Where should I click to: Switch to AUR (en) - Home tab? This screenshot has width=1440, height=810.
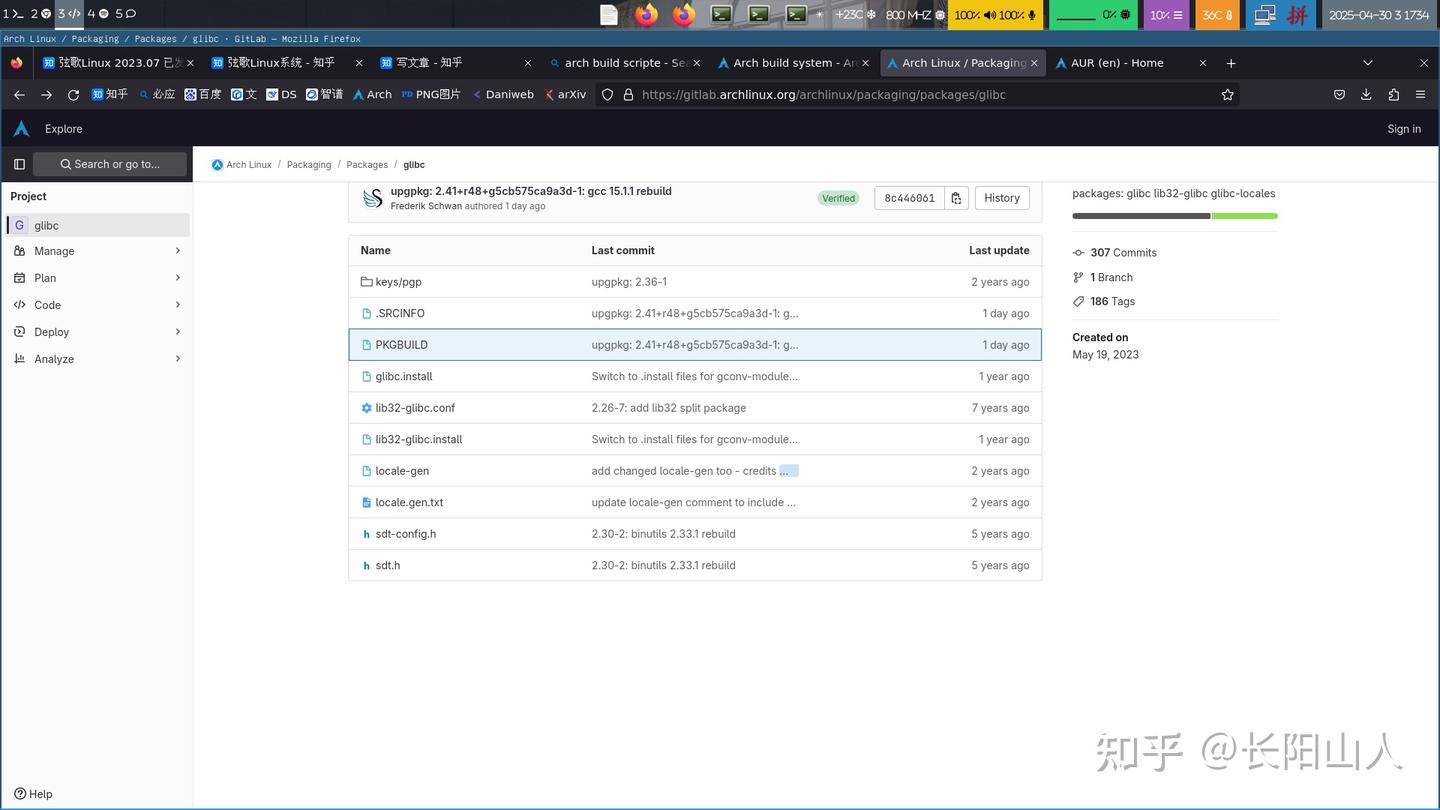click(x=1130, y=63)
